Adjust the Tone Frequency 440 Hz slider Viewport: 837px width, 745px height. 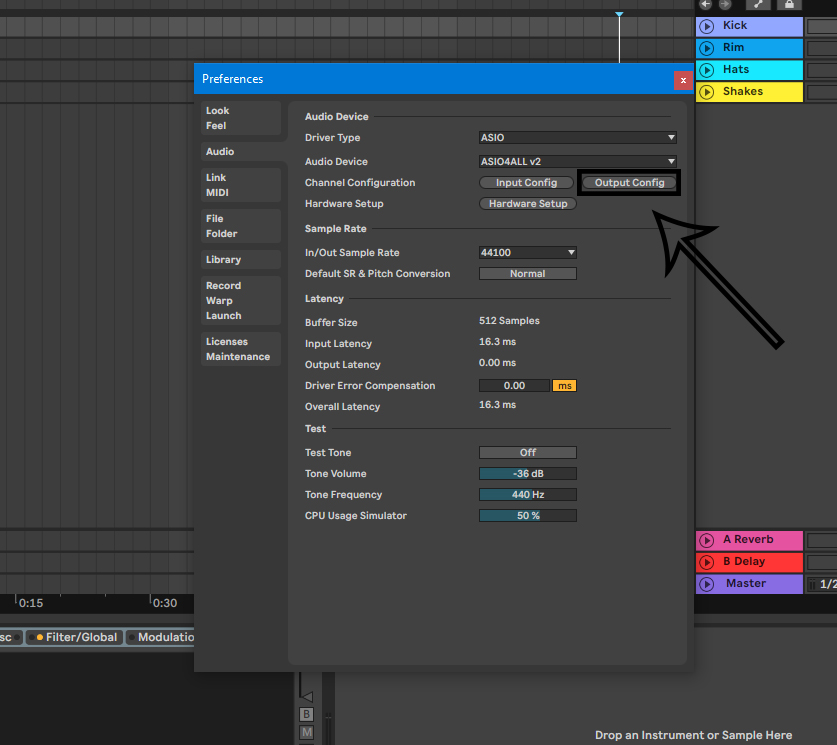527,495
